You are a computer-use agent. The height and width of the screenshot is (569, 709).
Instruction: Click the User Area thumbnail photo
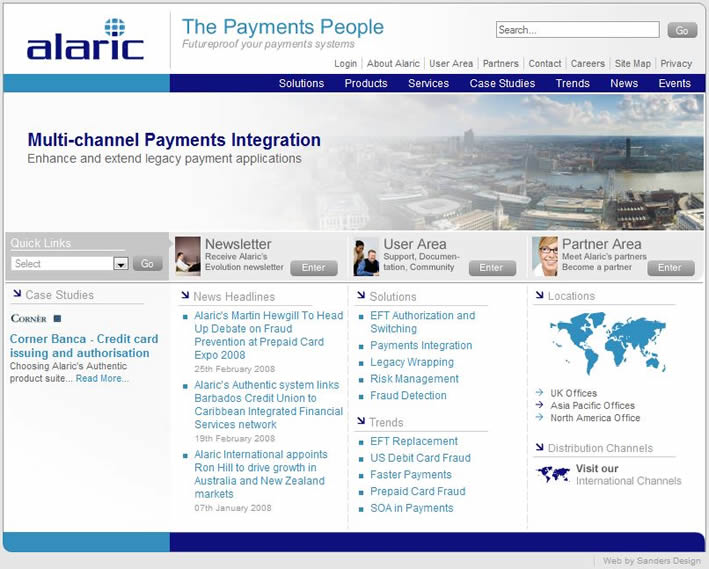pos(366,256)
